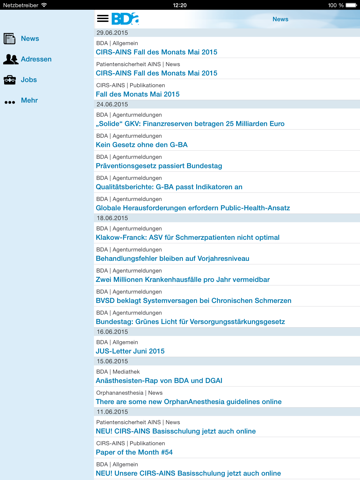Click the Mehr three-dots icon
Screen dimensions: 360x480
[10, 102]
